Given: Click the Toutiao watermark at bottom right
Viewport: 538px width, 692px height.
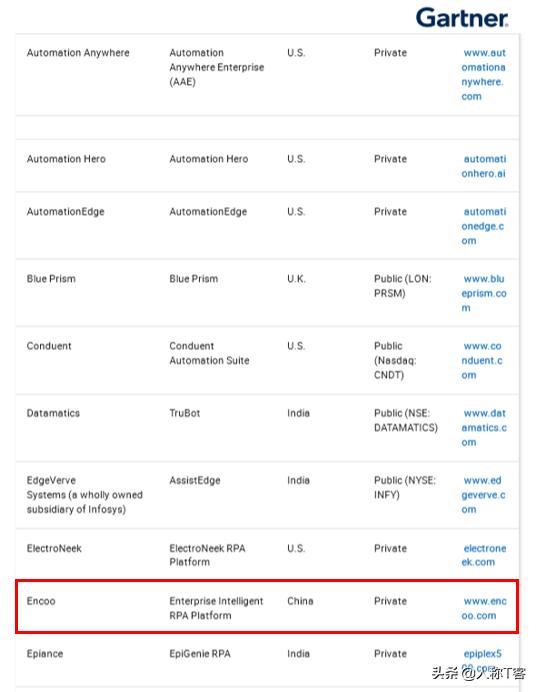Looking at the screenshot, I should click(x=479, y=673).
